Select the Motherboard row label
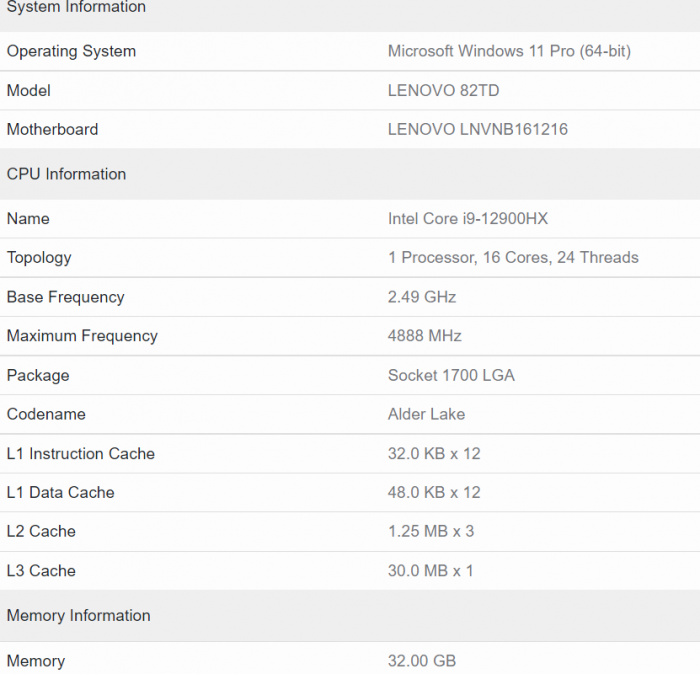The width and height of the screenshot is (700, 674). click(x=52, y=130)
